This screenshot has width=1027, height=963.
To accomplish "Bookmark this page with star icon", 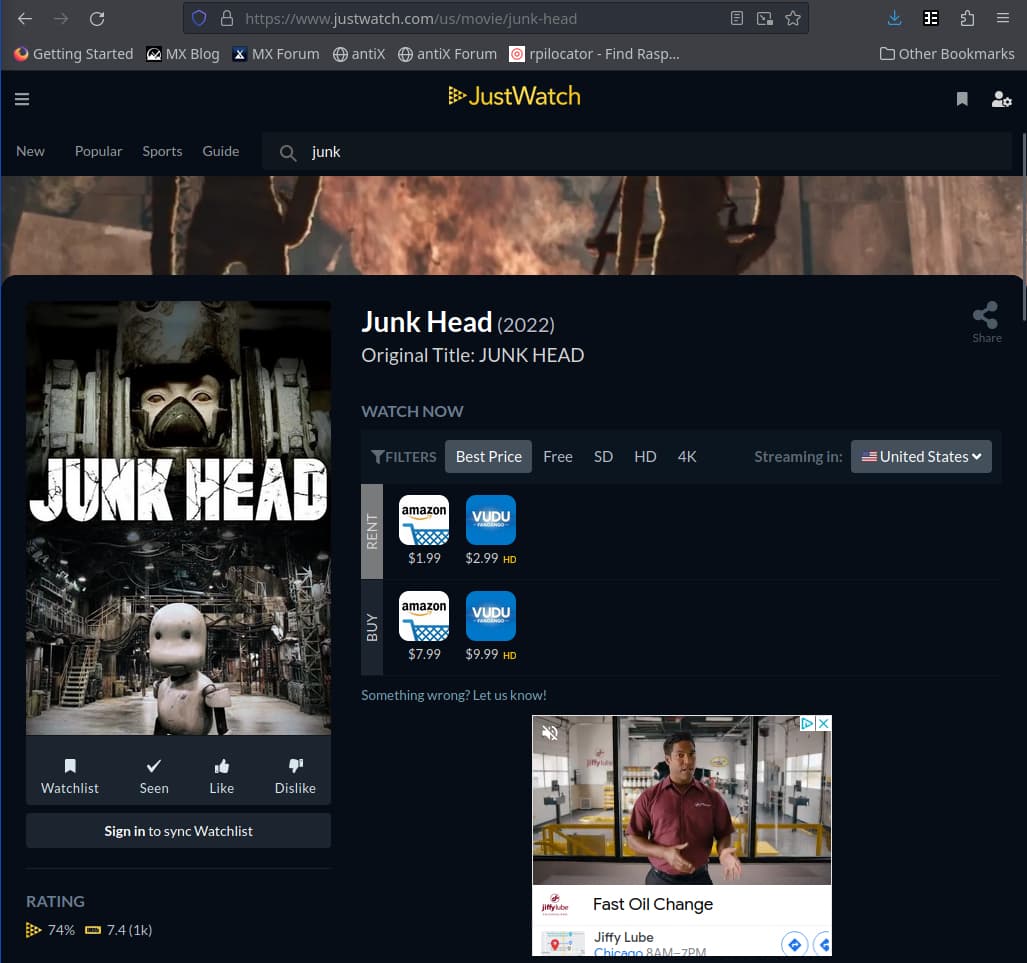I will tap(793, 18).
